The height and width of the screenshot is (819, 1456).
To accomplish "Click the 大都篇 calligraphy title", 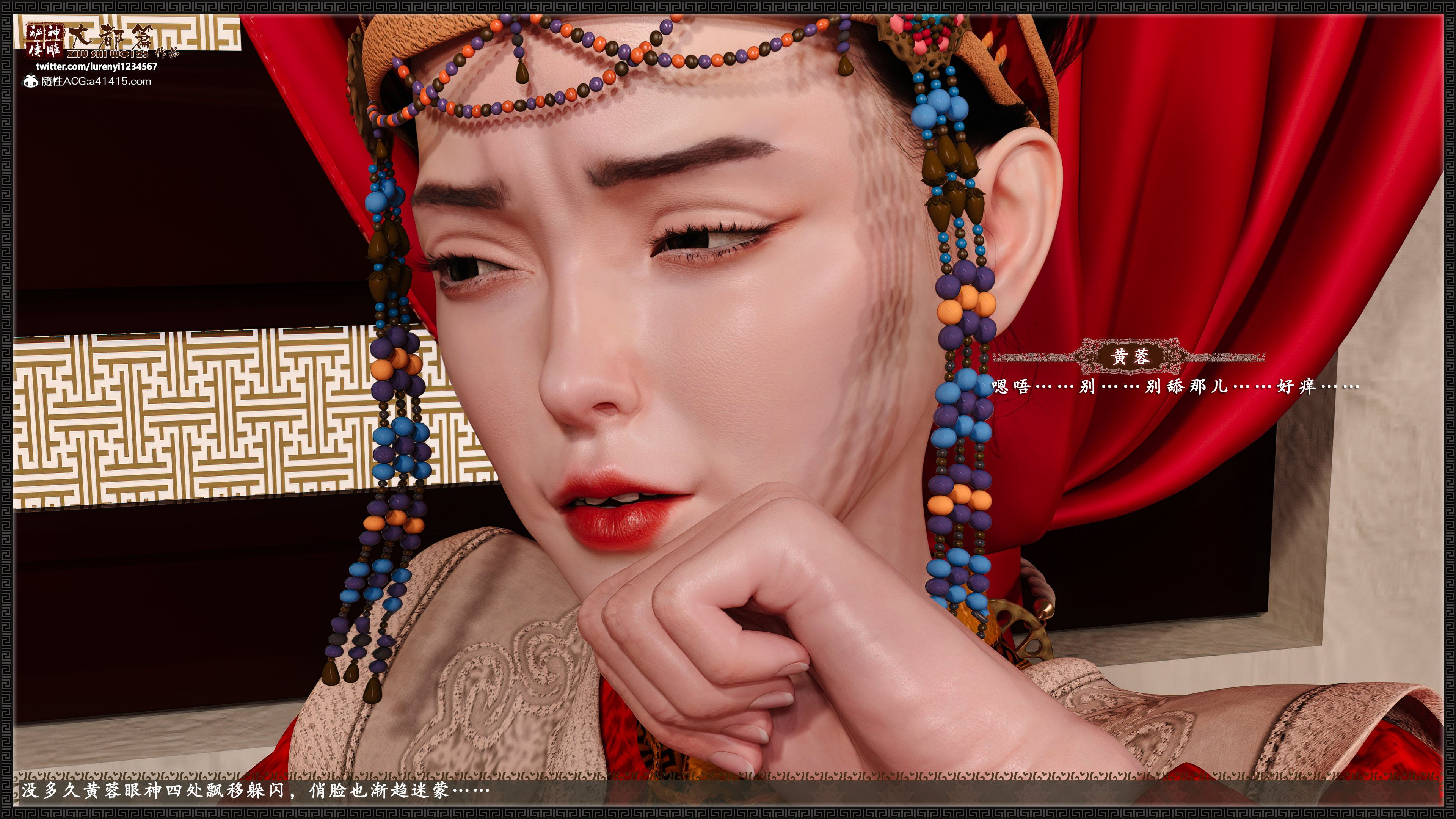I will [x=110, y=37].
